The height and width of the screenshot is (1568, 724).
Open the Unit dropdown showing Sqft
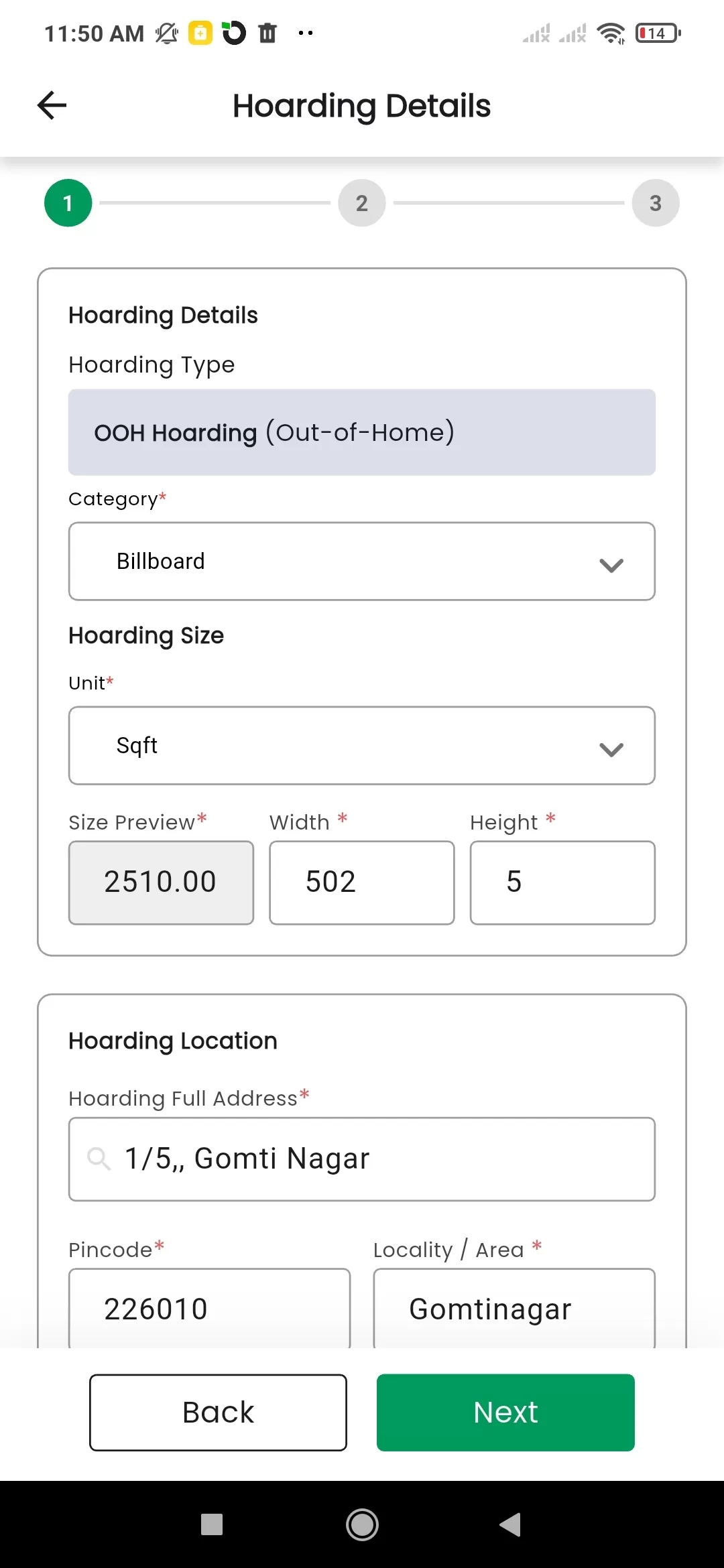point(362,746)
